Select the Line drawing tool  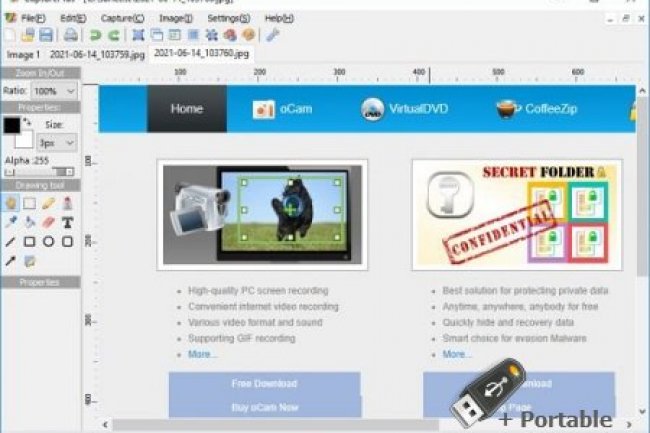(11, 241)
